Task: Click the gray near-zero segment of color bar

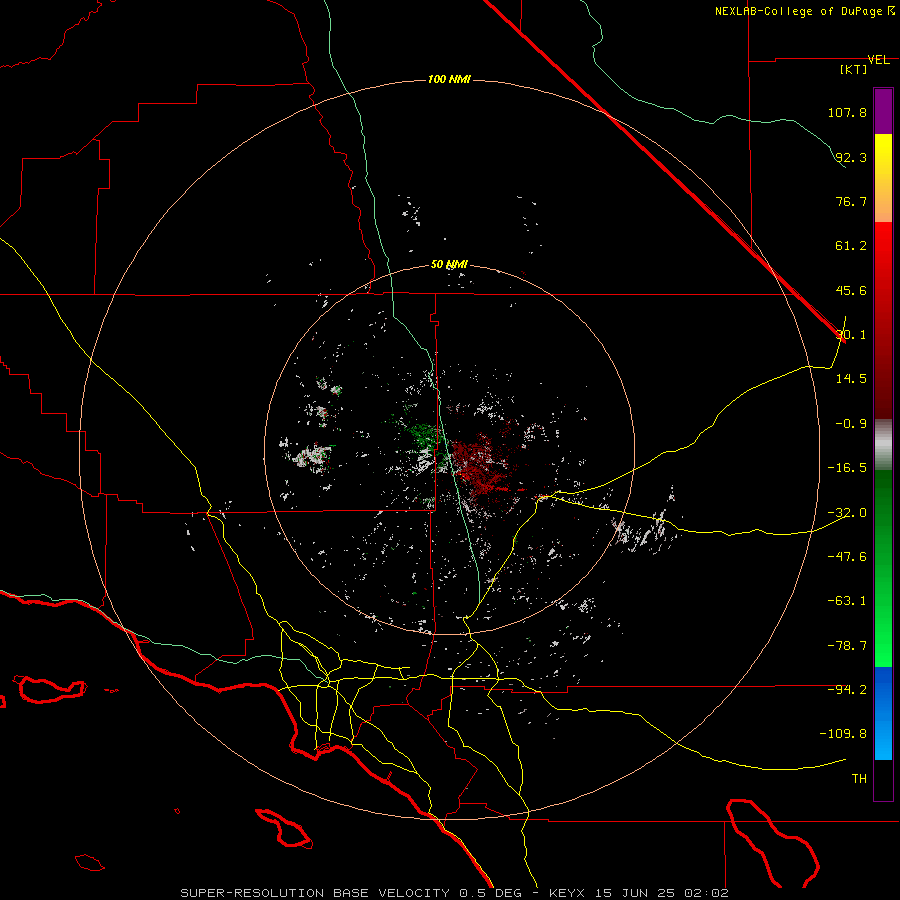Action: [x=883, y=445]
